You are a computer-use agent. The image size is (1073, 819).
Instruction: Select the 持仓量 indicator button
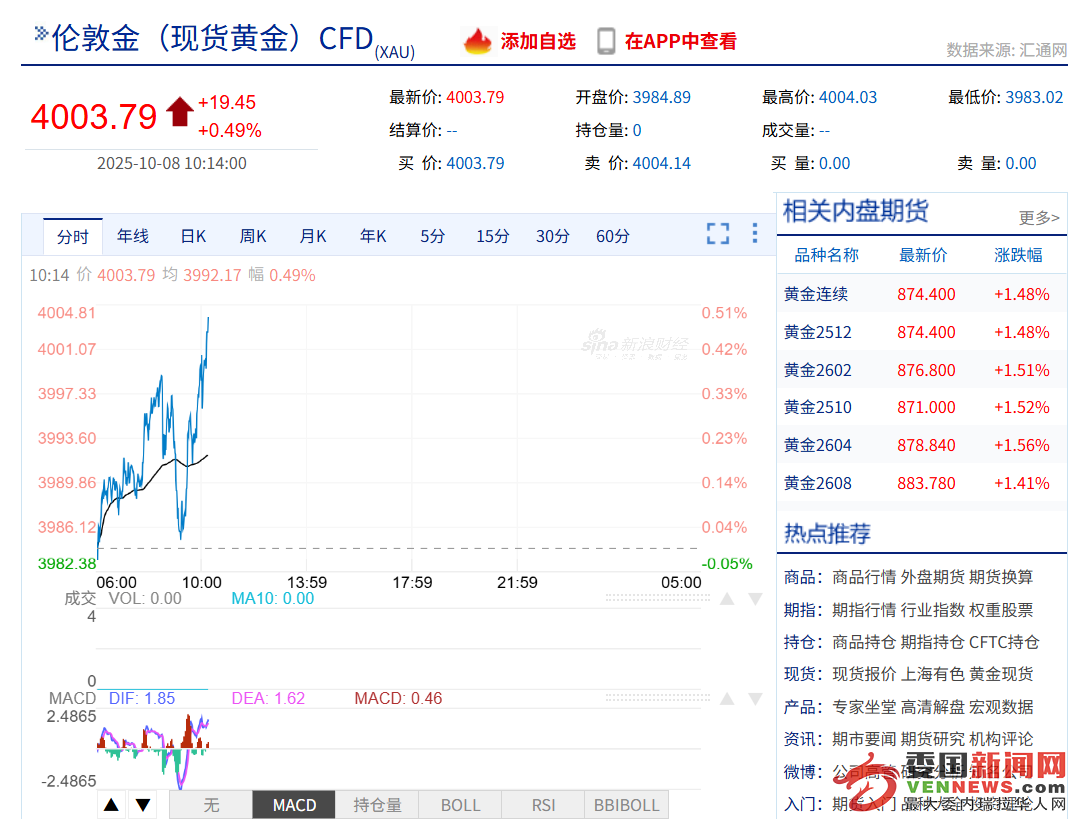click(x=377, y=805)
